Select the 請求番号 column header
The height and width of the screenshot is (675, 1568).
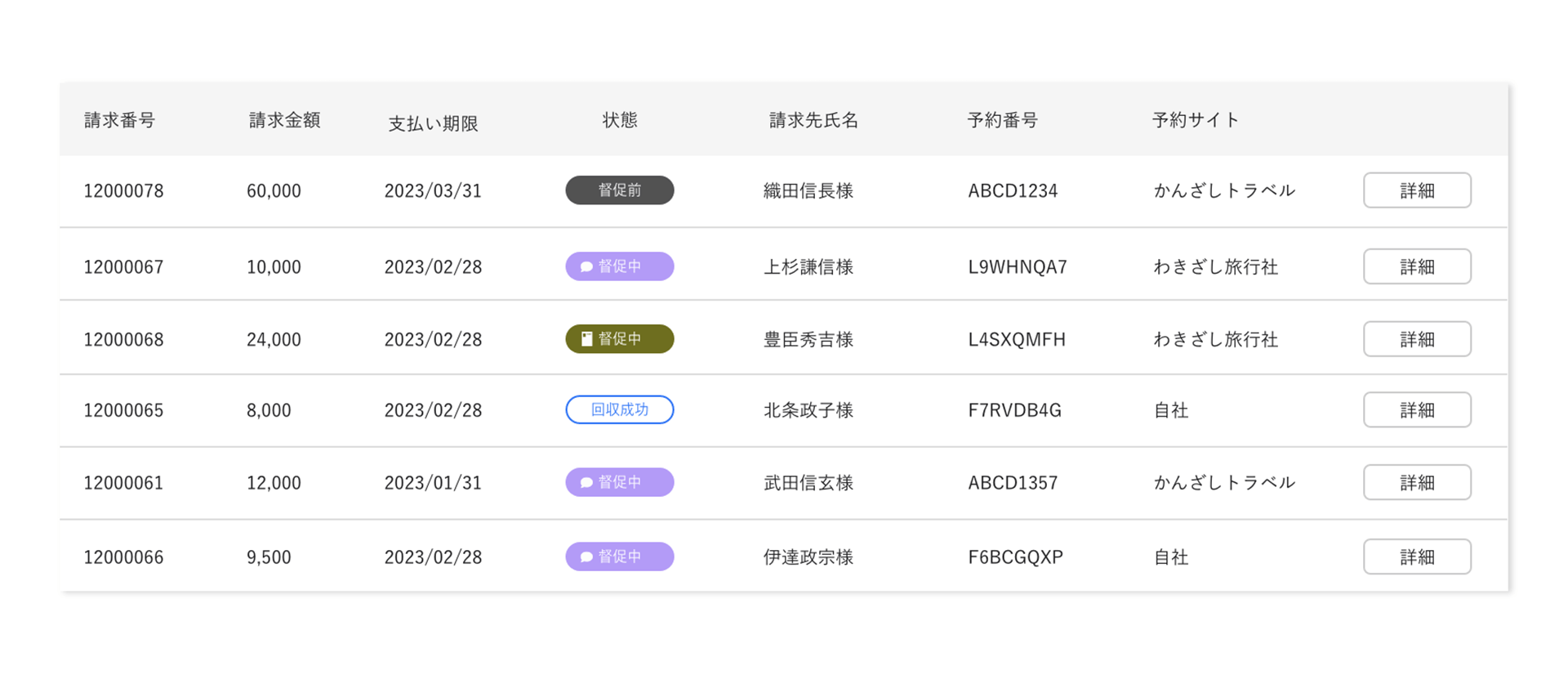[x=120, y=120]
